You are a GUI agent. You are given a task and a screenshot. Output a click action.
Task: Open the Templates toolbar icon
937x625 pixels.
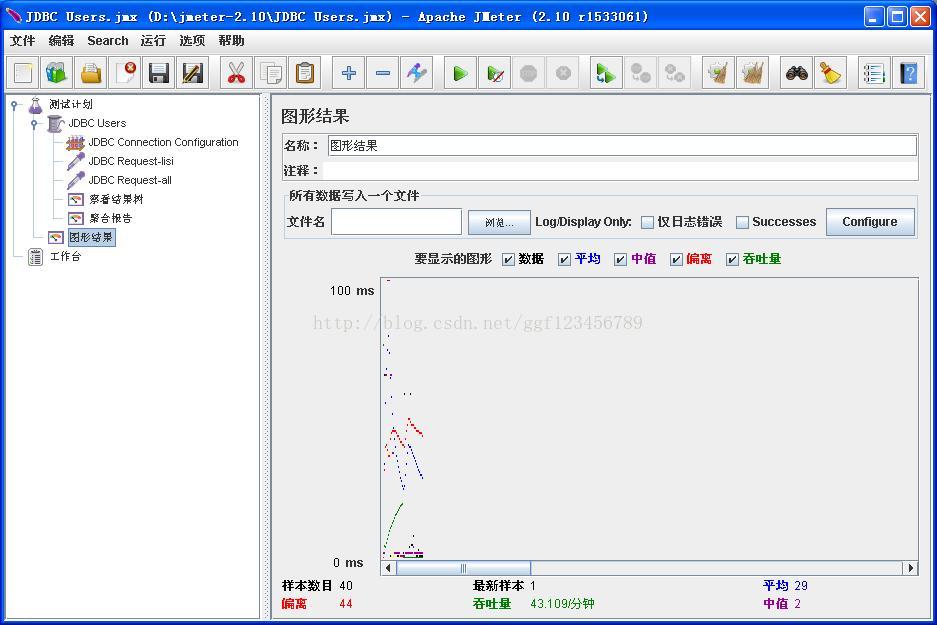coord(57,73)
